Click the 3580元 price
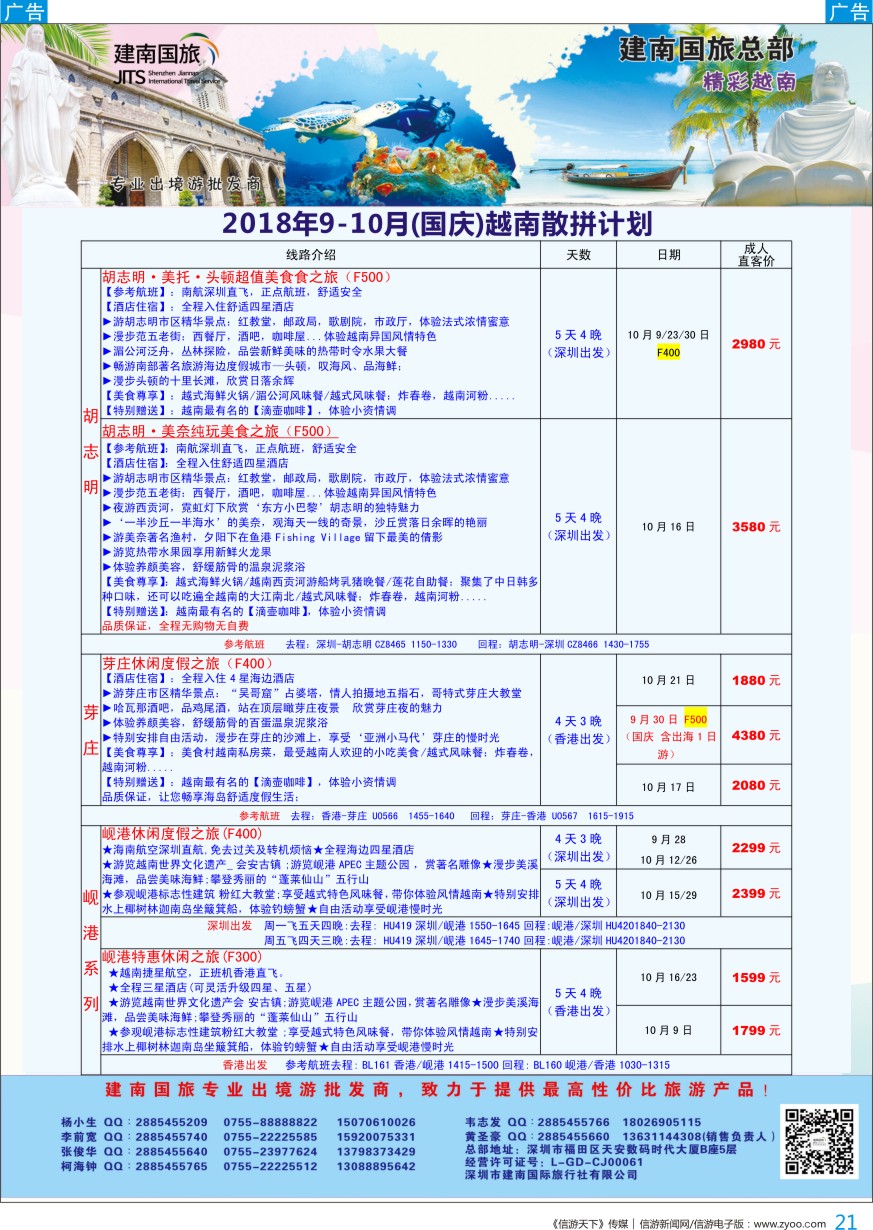Screen dimensions: 873x1230 pyautogui.click(x=756, y=526)
